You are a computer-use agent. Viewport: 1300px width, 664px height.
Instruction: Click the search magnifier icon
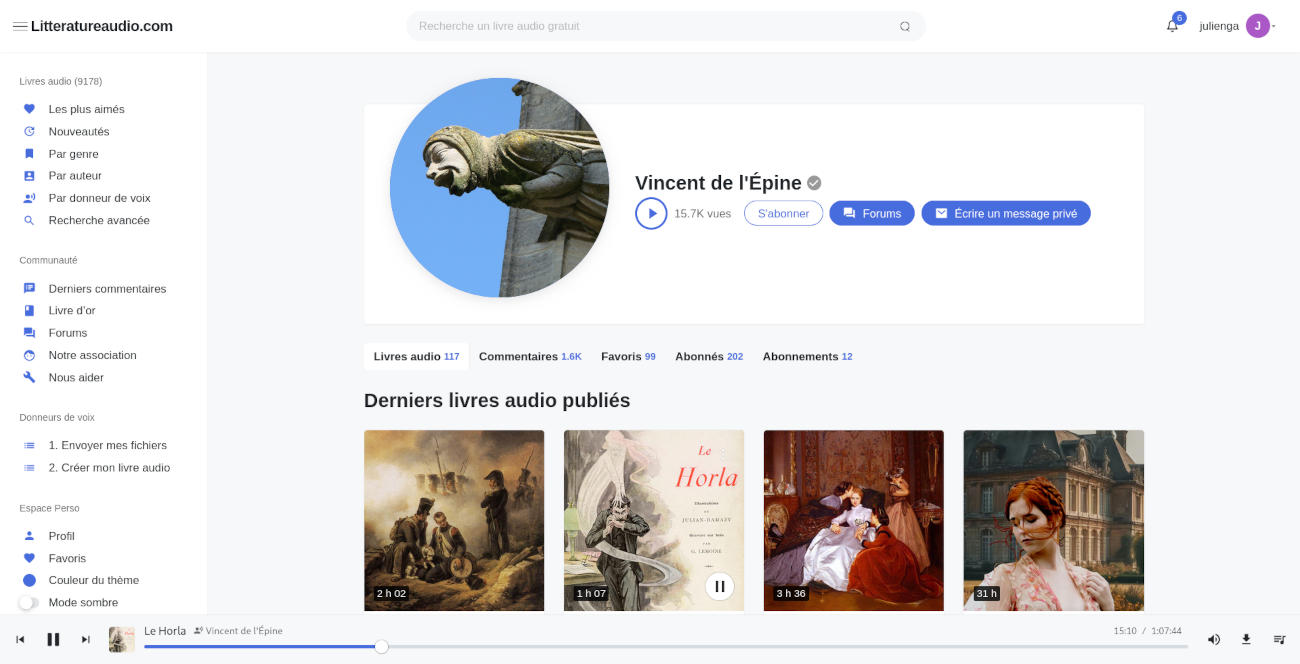pos(905,26)
